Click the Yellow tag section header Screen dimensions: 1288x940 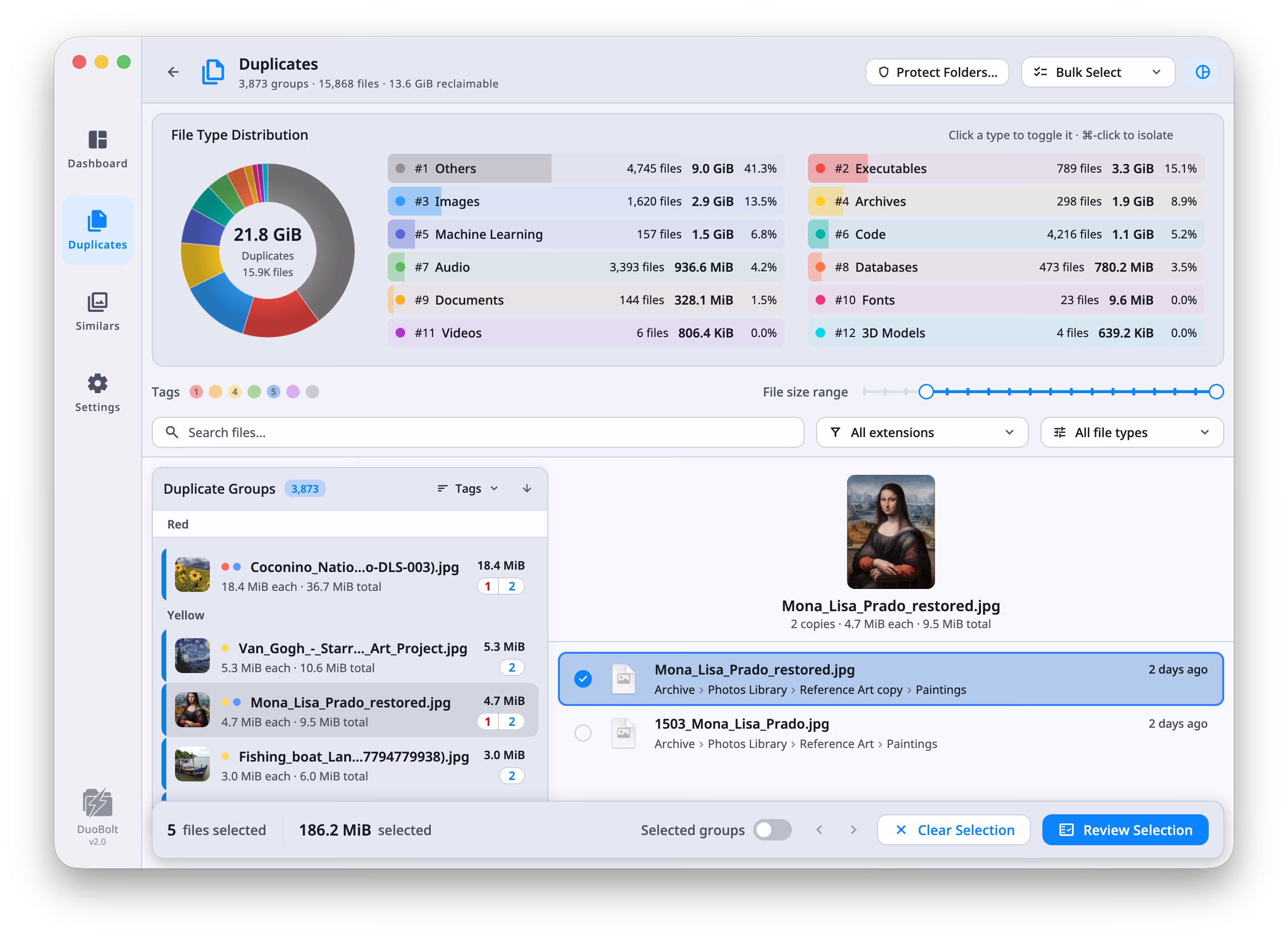coord(186,616)
